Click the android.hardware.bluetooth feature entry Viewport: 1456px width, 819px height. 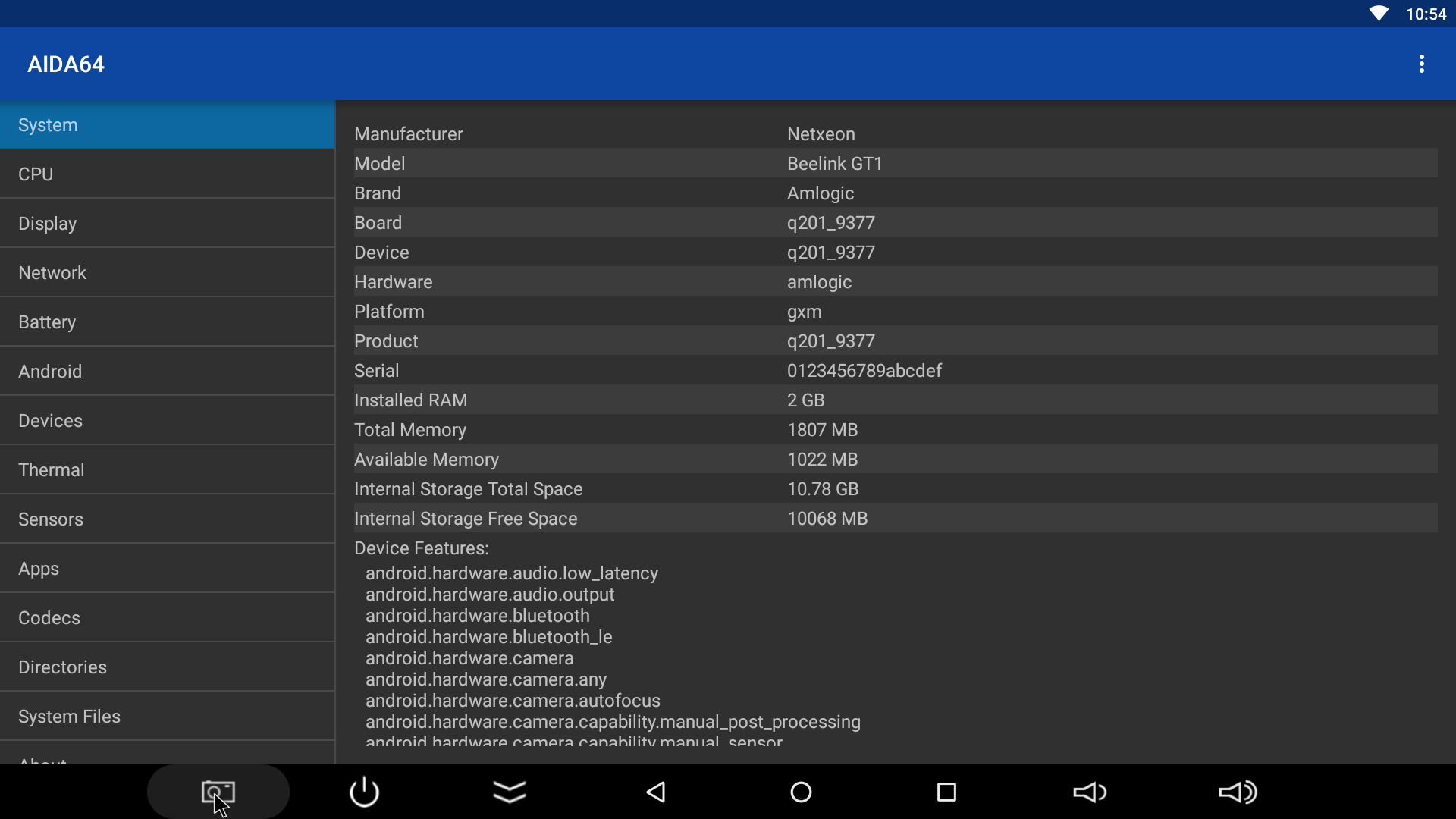pyautogui.click(x=478, y=616)
